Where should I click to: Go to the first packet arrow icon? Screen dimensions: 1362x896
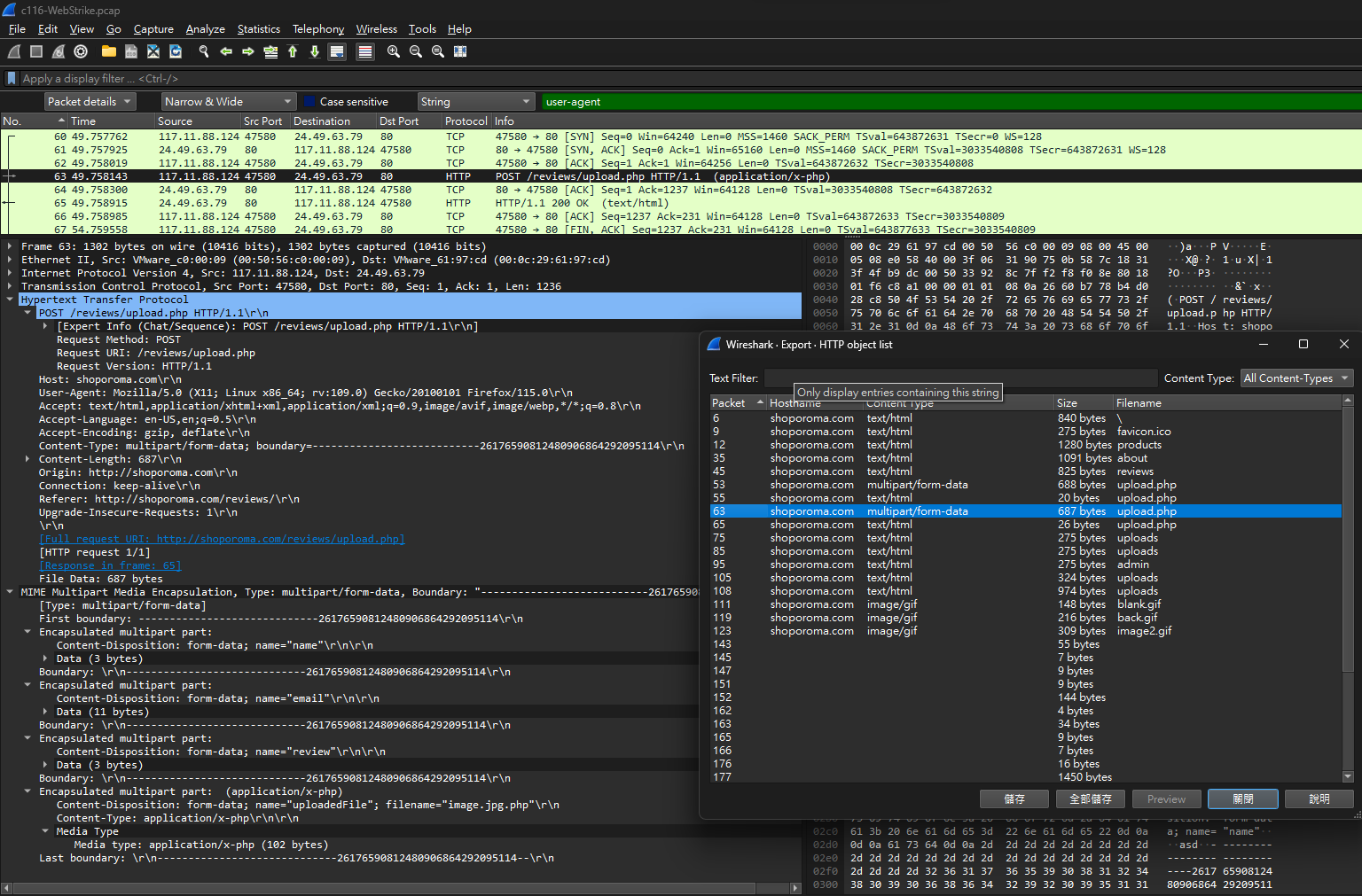point(293,51)
